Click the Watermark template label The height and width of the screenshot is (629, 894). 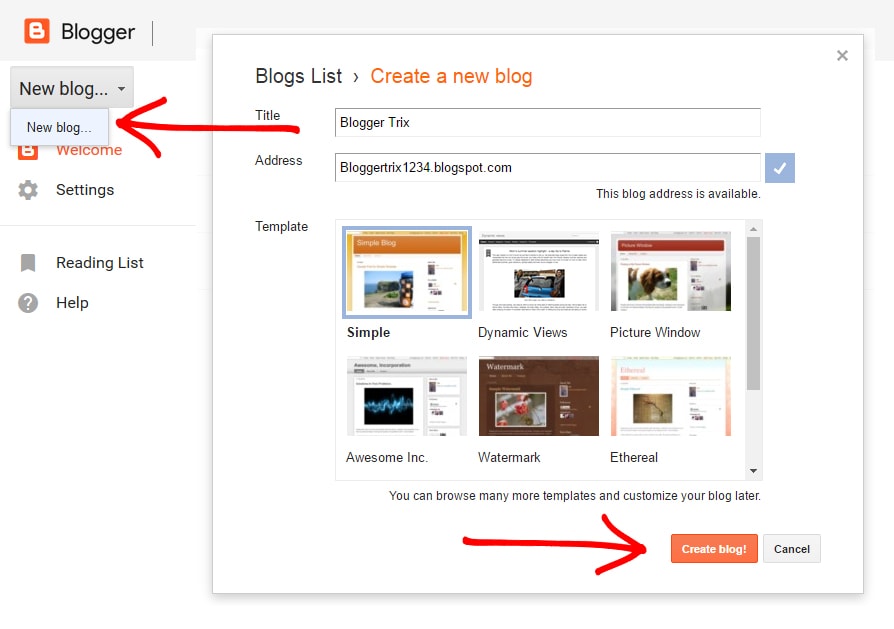[x=509, y=457]
